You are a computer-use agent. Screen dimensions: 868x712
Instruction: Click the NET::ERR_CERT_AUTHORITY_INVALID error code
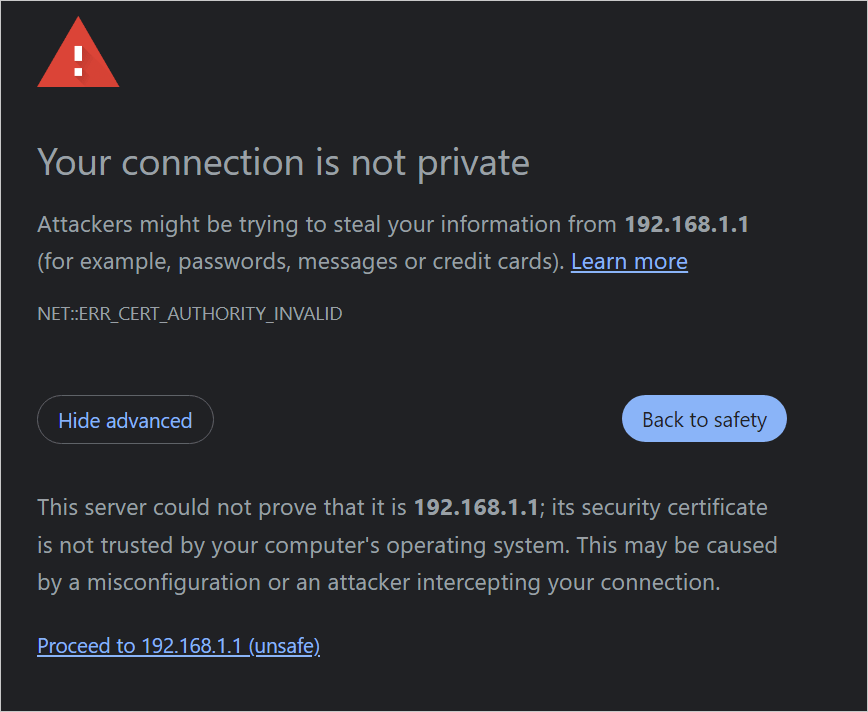pos(190,314)
